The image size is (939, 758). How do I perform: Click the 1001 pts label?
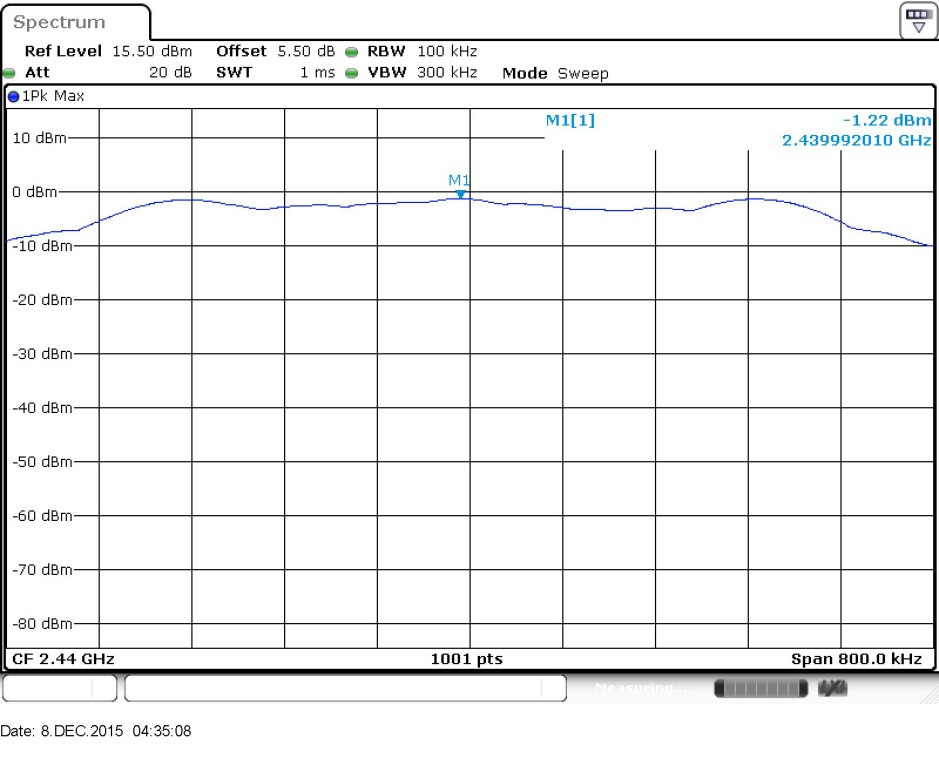click(467, 659)
